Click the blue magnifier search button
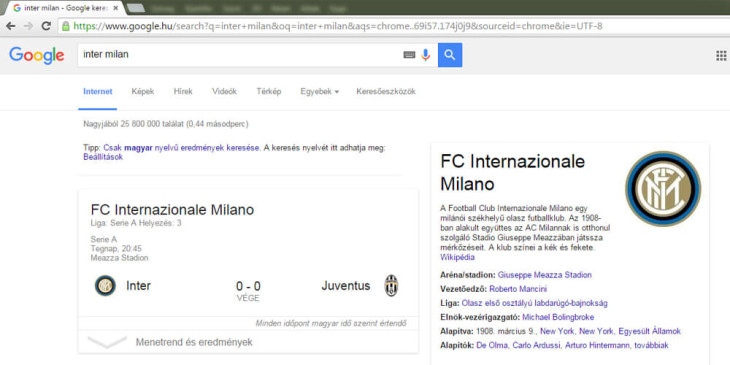This screenshot has width=730, height=365. [x=450, y=55]
